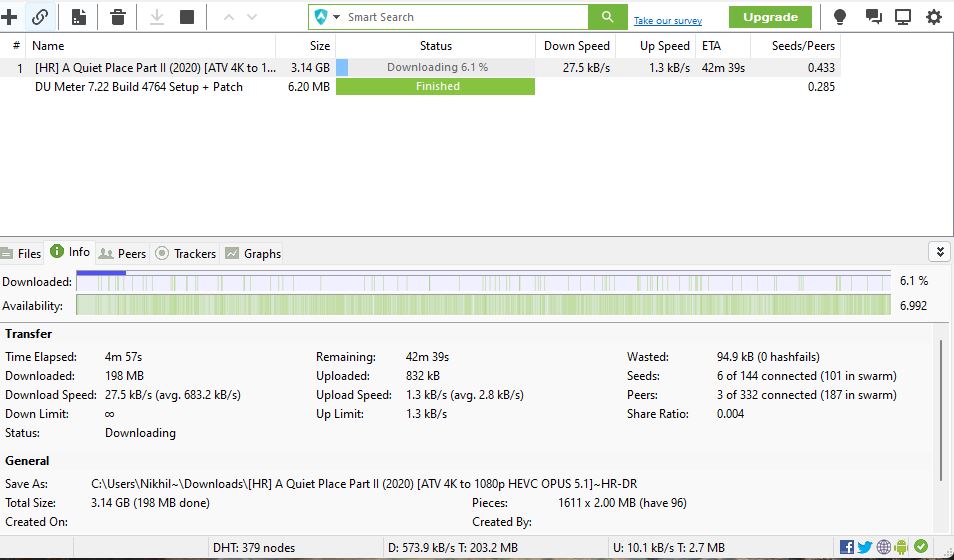Open Preferences with the gear icon

tap(934, 17)
